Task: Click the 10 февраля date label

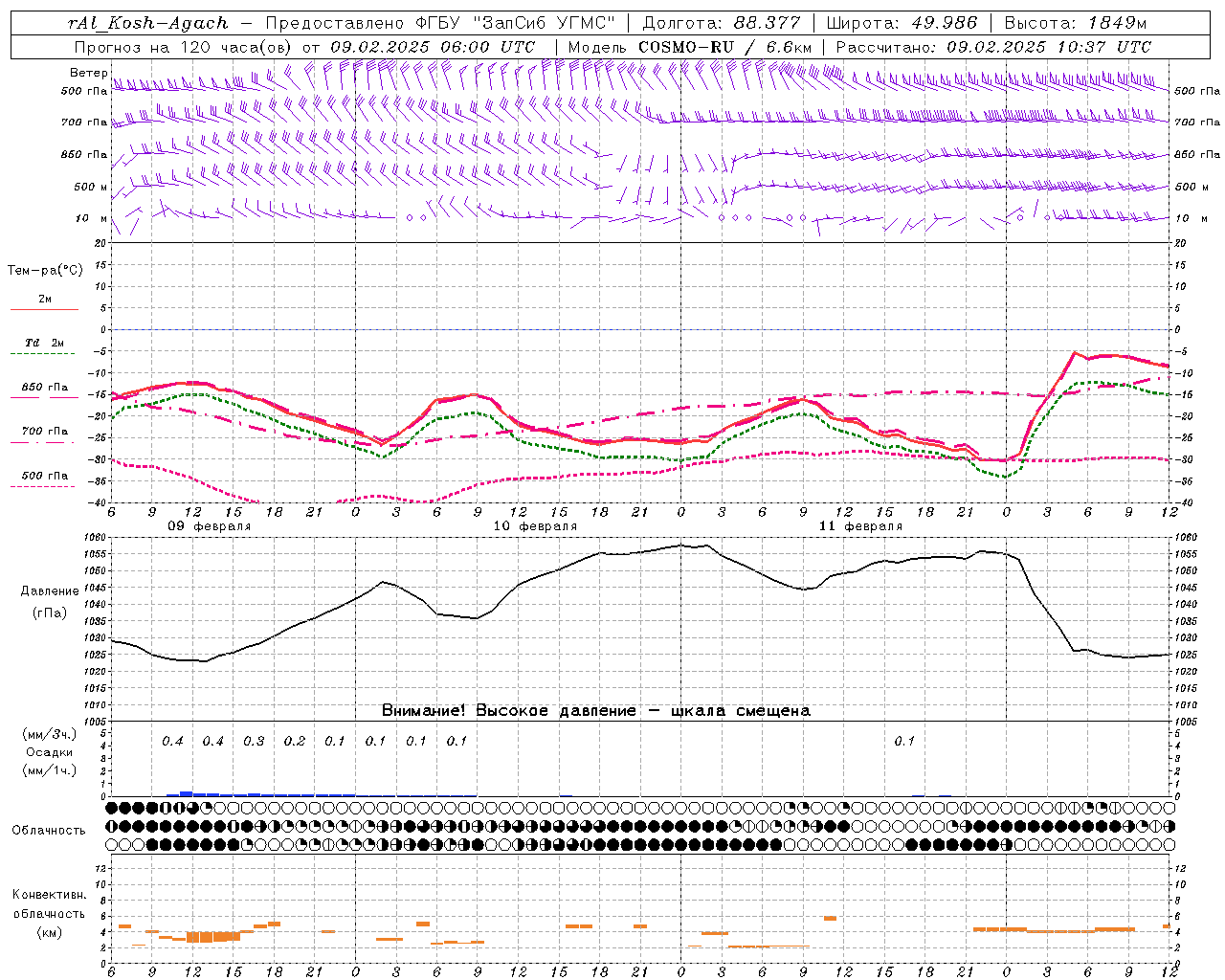Action: (x=535, y=526)
